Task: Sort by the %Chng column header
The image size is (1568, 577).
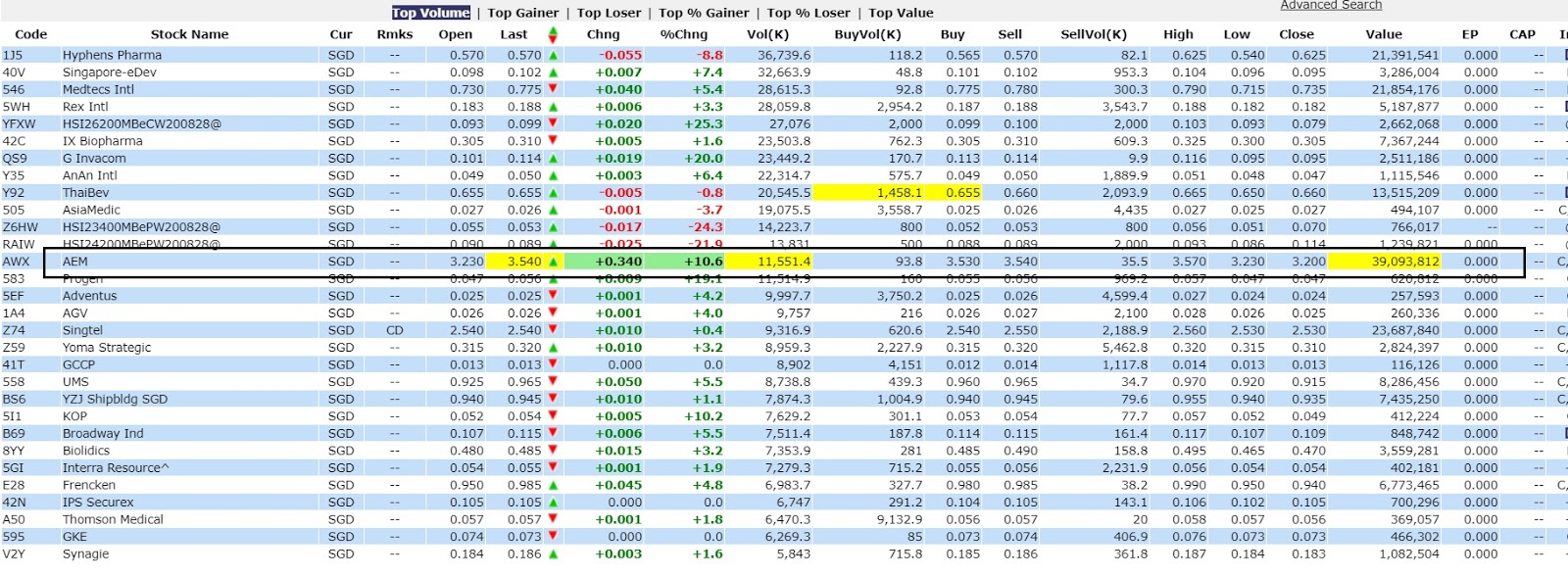Action: [683, 34]
